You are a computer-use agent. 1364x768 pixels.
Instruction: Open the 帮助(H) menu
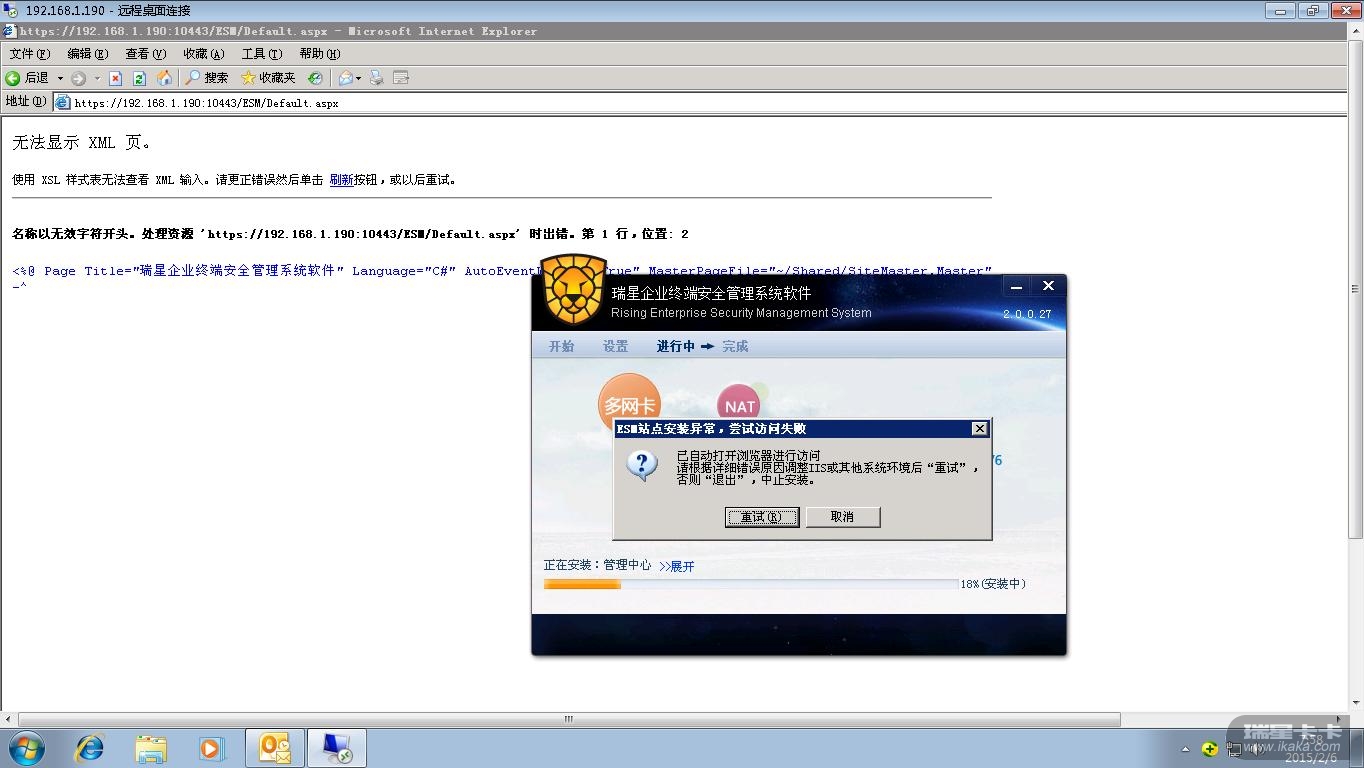coord(319,54)
